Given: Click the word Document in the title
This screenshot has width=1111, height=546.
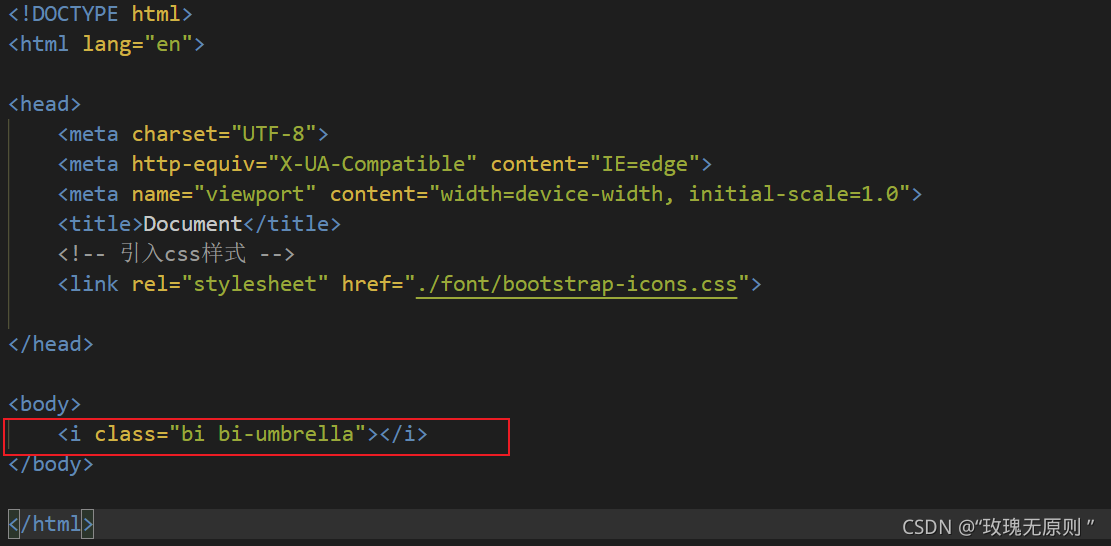Looking at the screenshot, I should 193,224.
